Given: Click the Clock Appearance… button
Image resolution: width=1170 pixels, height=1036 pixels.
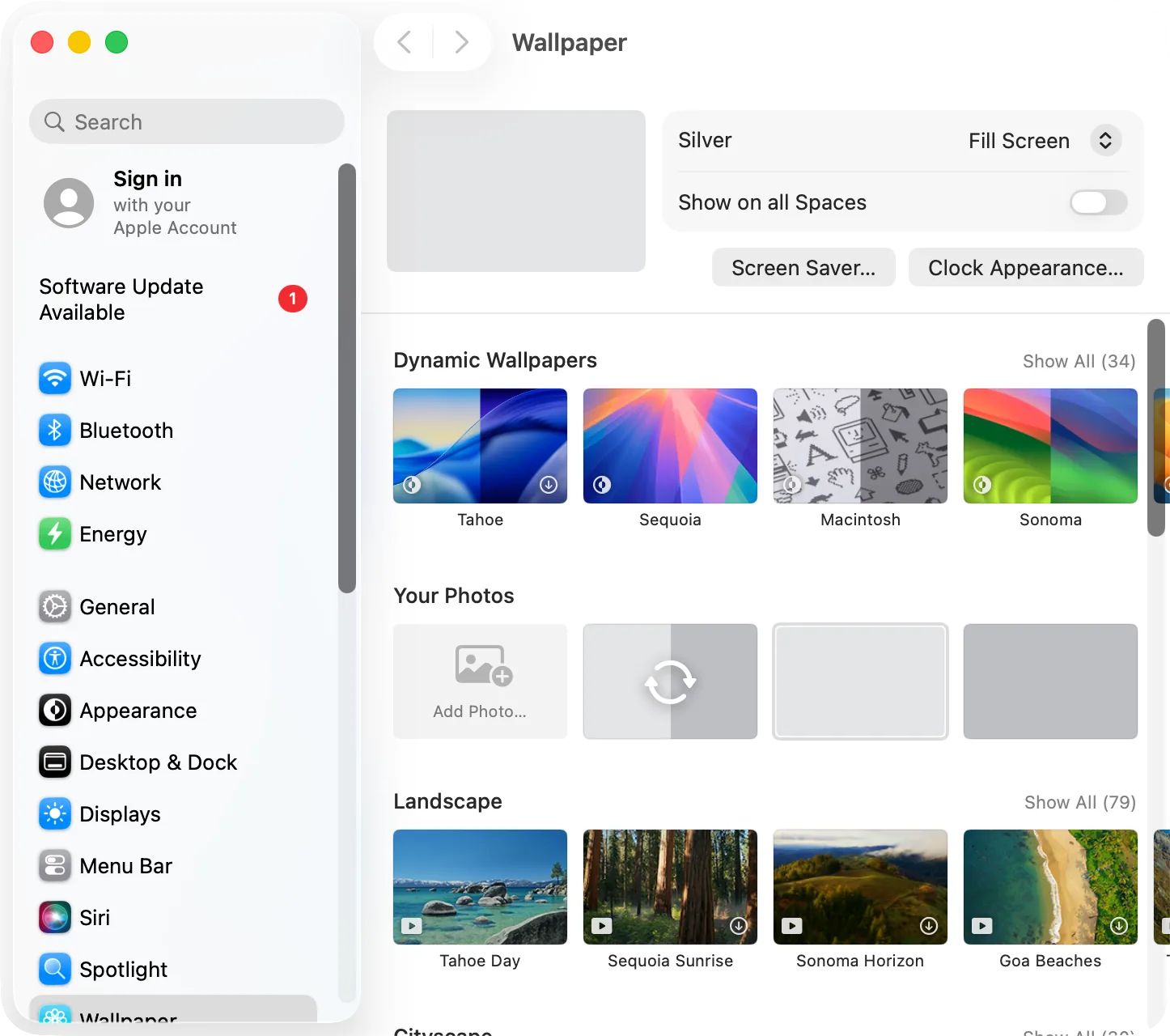Looking at the screenshot, I should [1026, 267].
